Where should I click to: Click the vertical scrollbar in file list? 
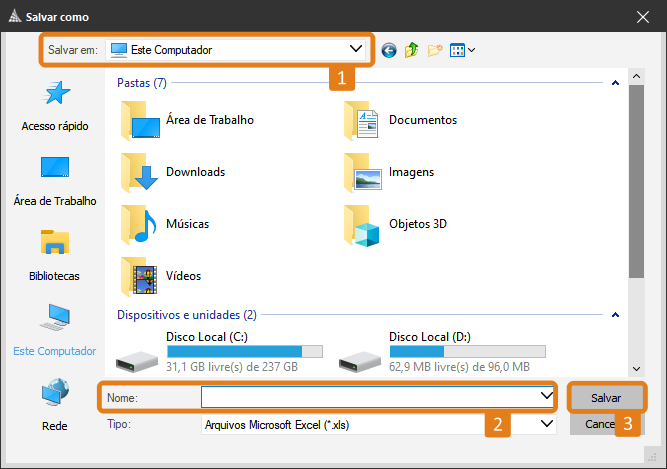(x=636, y=180)
